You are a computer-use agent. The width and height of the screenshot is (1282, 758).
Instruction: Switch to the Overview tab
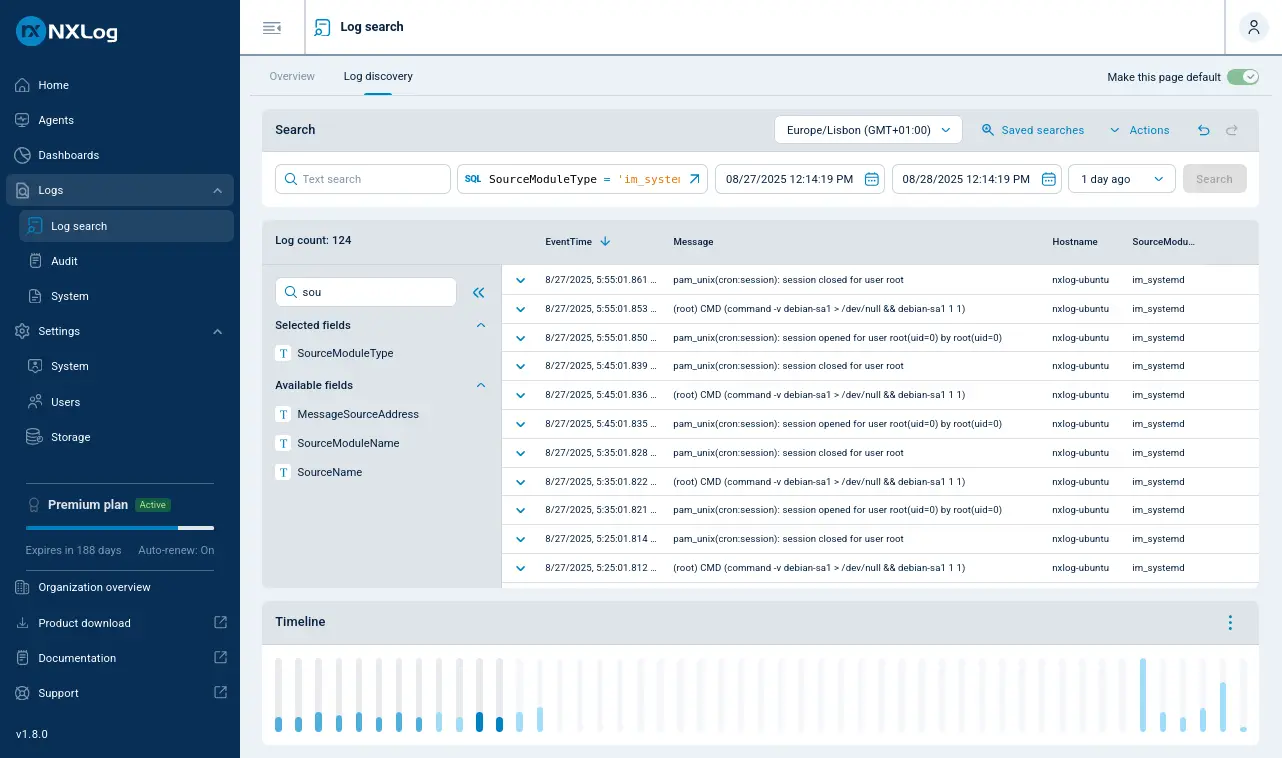pyautogui.click(x=292, y=76)
